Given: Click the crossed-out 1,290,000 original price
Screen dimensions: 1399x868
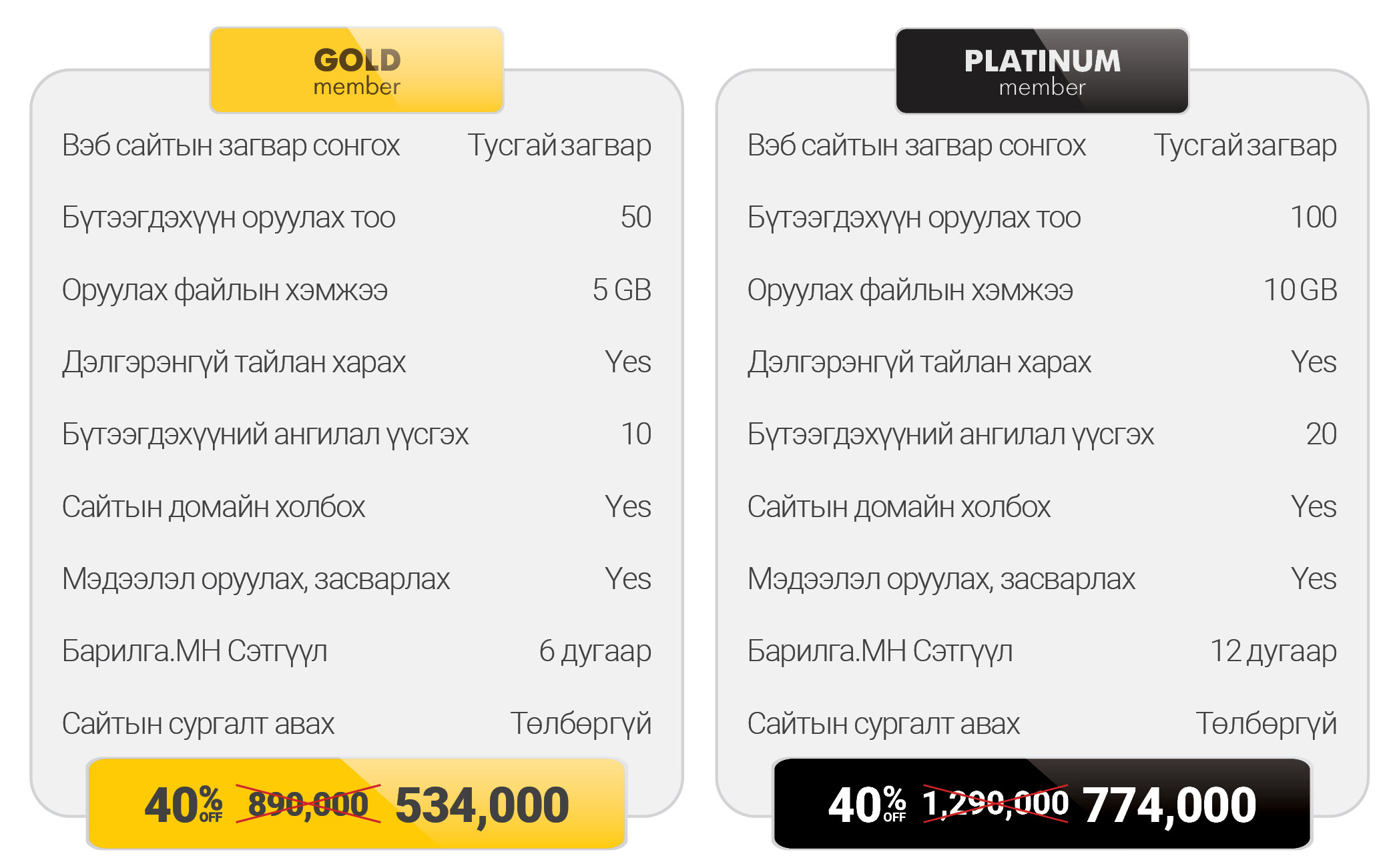Looking at the screenshot, I should [x=995, y=803].
